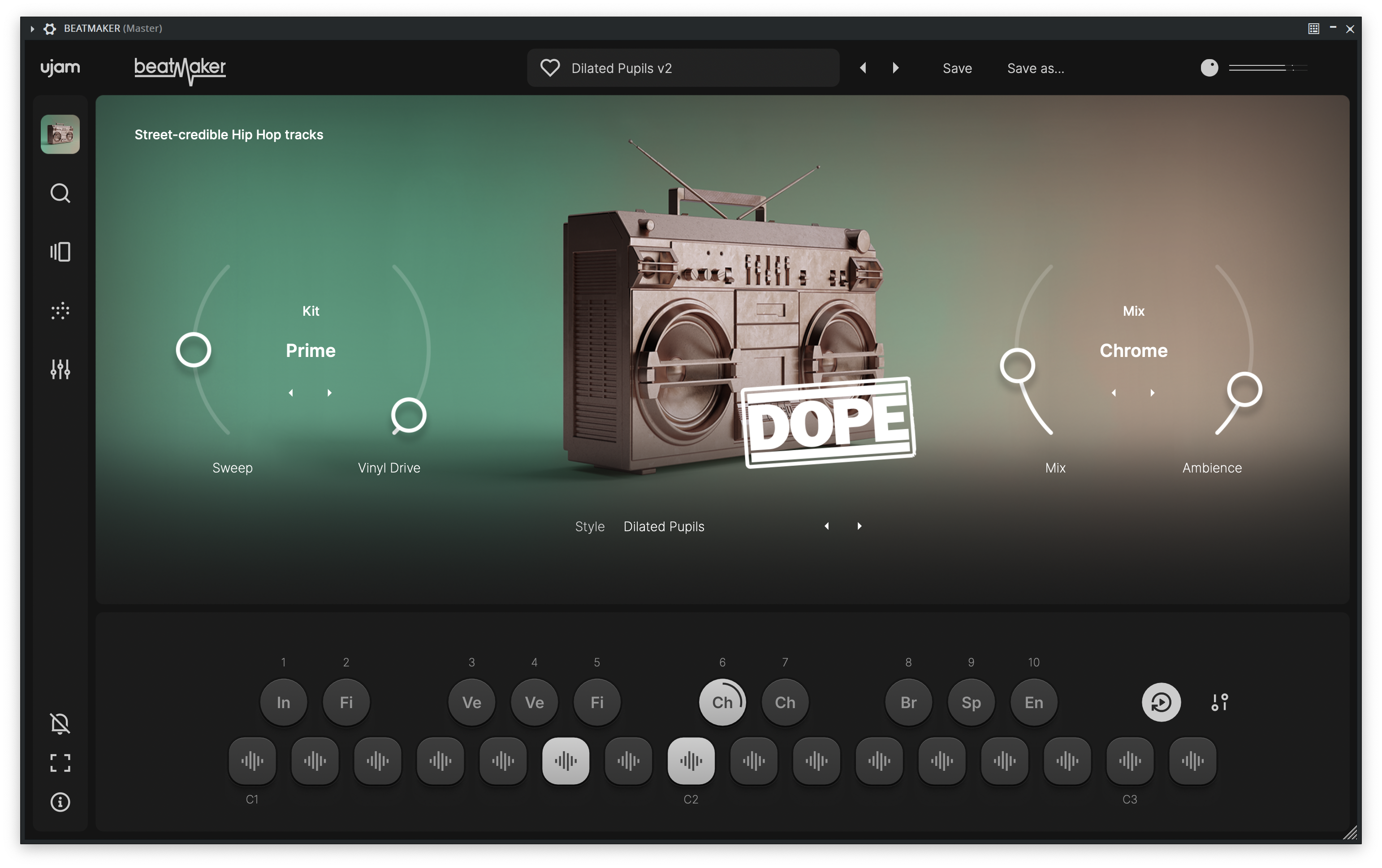Select next Mix preset right arrow

click(x=1153, y=393)
